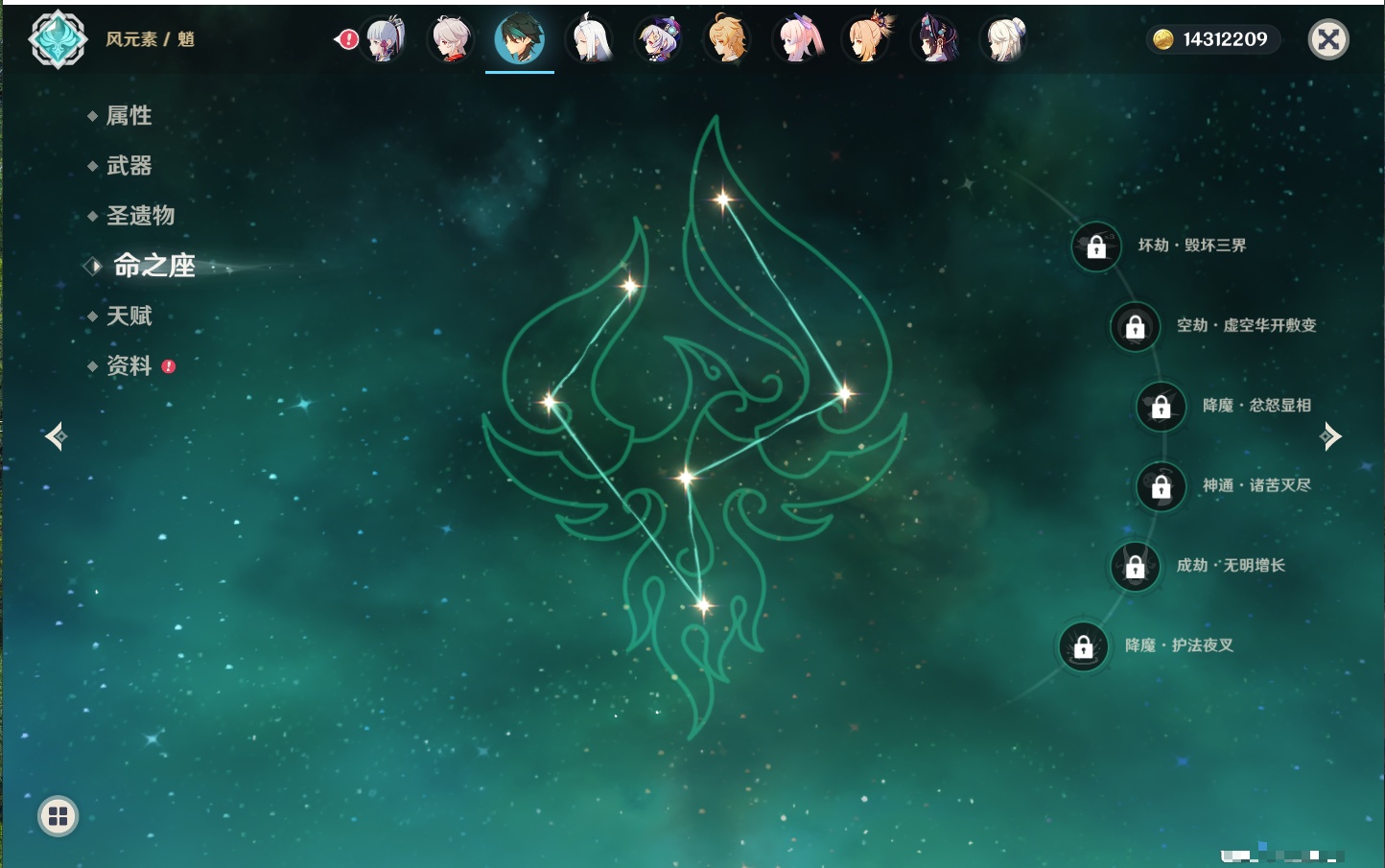Screen dimensions: 1385x868
Task: Select Ningguang's portrait with white hair bun
Action: (1005, 39)
